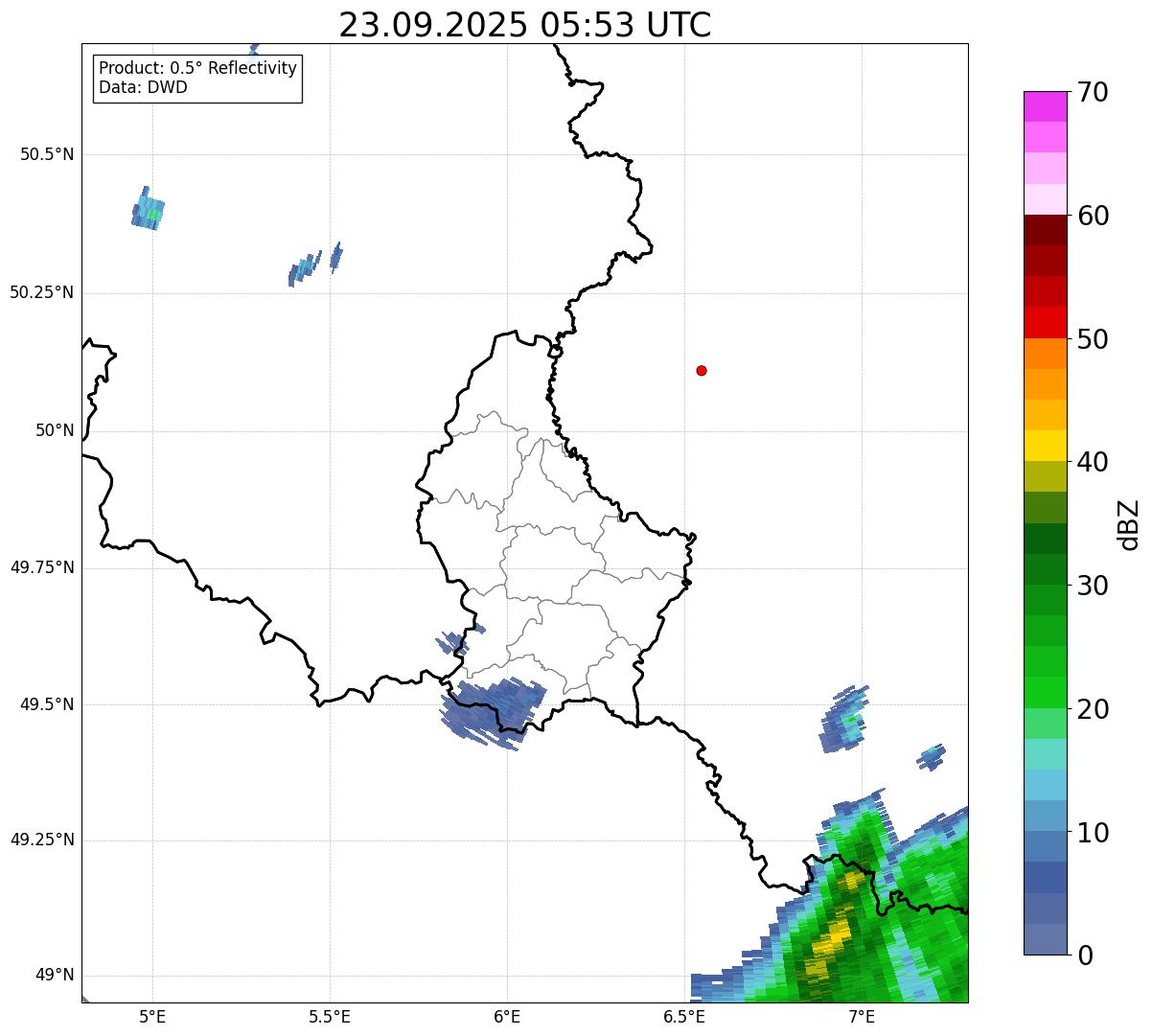This screenshot has height=1036, width=1152.
Task: Click the 5.5°E longitude label
Action: 330,1016
